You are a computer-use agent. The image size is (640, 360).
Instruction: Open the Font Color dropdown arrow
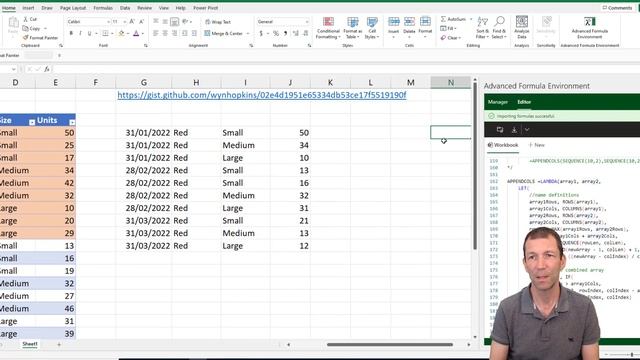click(x=142, y=33)
